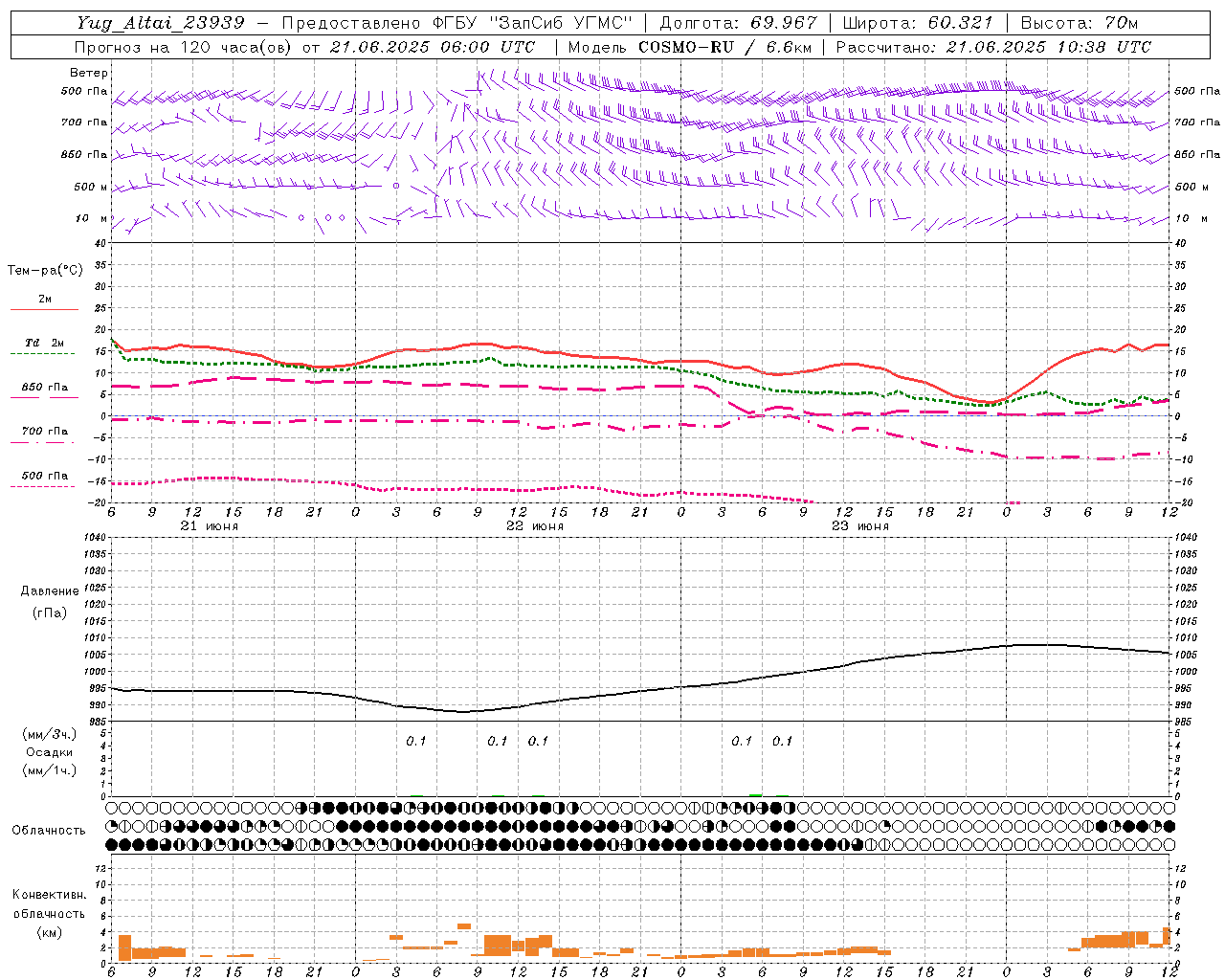Click the station title Yug_Altai_23939
Screen dimensions: 1225x980
161,23
